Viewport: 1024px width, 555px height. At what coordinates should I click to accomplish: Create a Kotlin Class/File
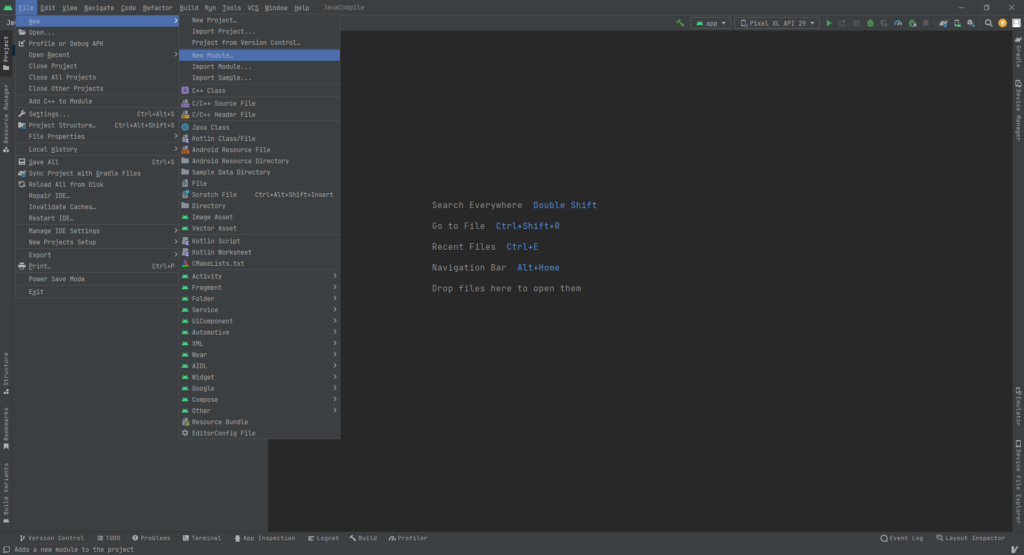pyautogui.click(x=259, y=138)
